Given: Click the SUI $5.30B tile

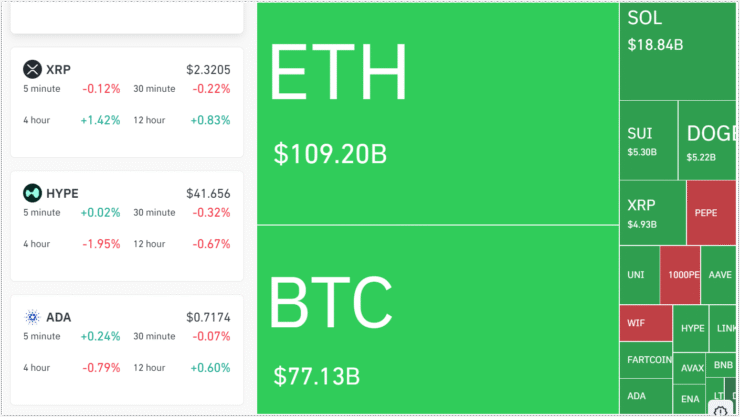Looking at the screenshot, I should [x=648, y=140].
